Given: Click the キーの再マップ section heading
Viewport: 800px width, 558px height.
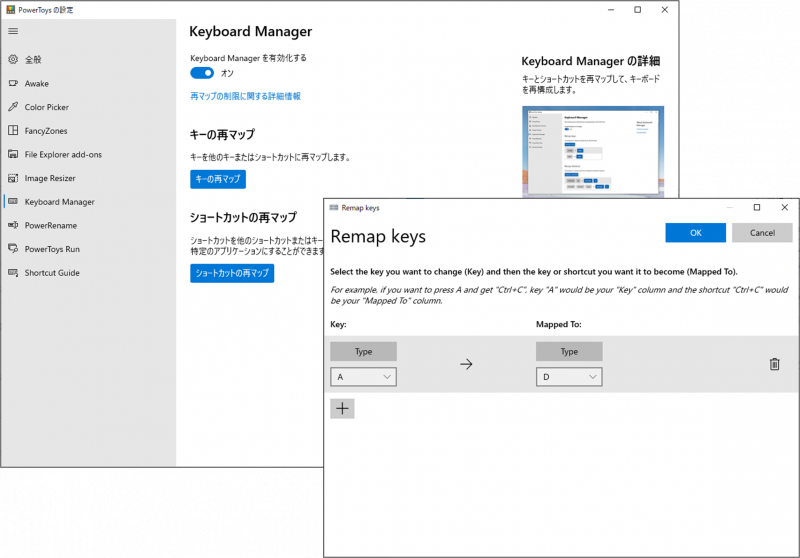Looking at the screenshot, I should click(222, 135).
